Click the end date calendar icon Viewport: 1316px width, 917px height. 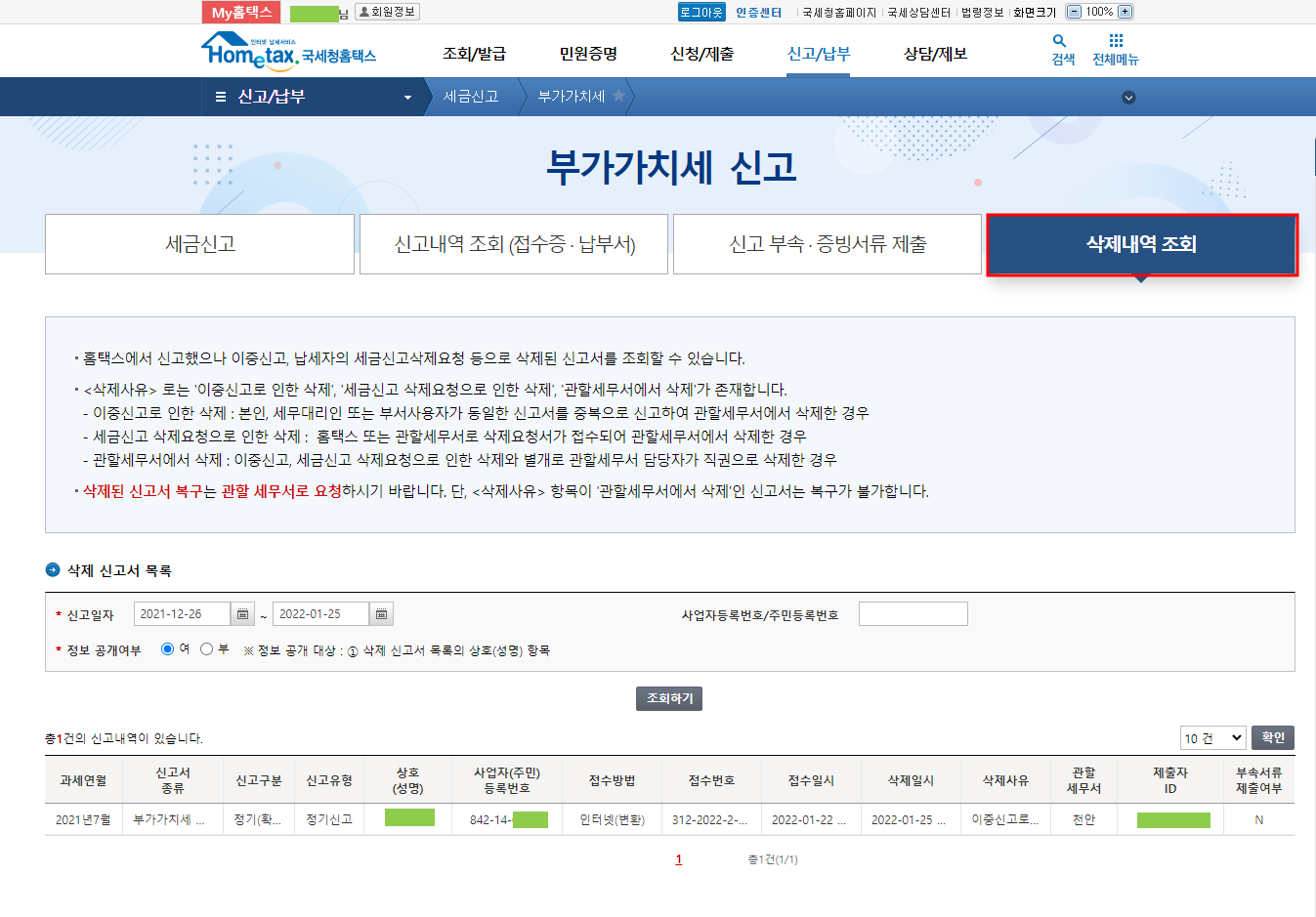[382, 614]
